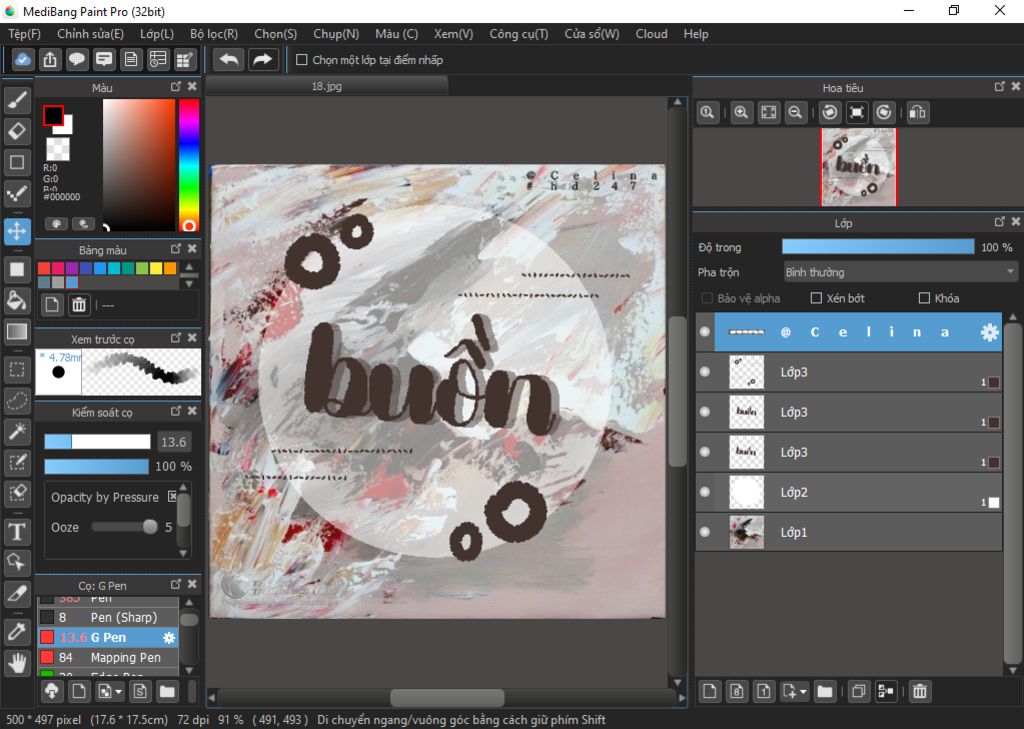1024x729 pixels.
Task: Toggle Opacity by Pressure checkbox
Action: click(x=172, y=496)
